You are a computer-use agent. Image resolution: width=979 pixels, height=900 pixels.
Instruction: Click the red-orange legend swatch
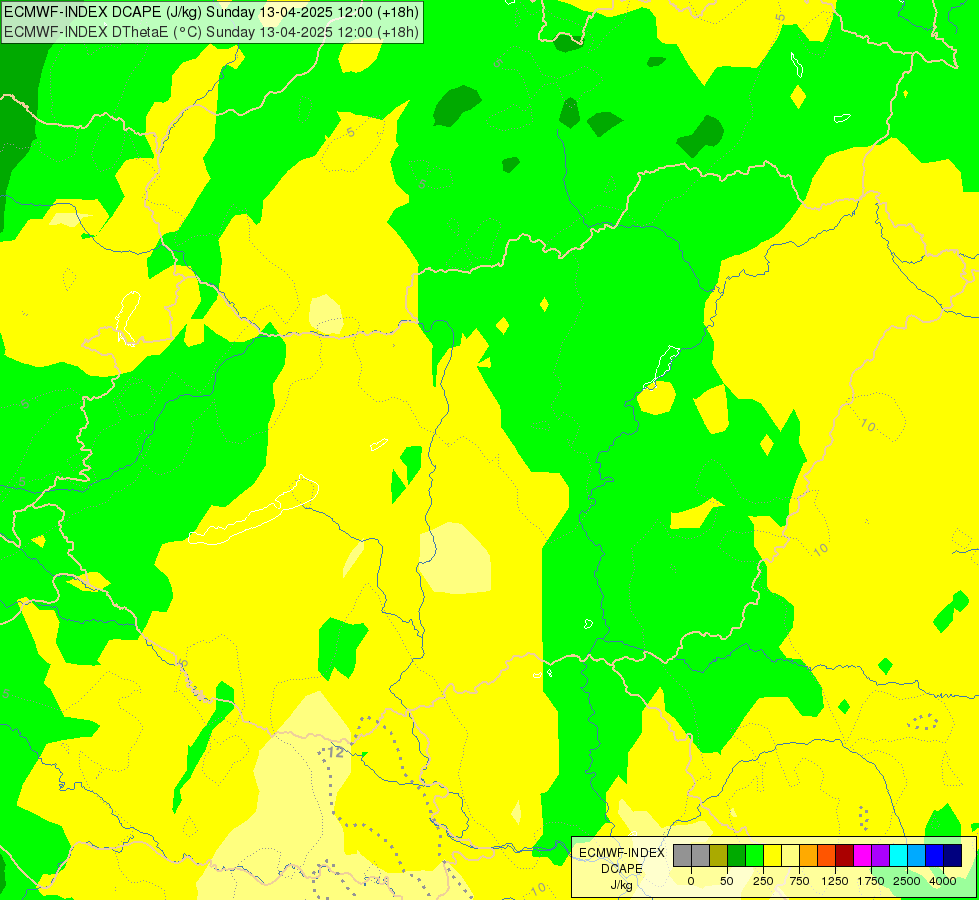(x=827, y=855)
